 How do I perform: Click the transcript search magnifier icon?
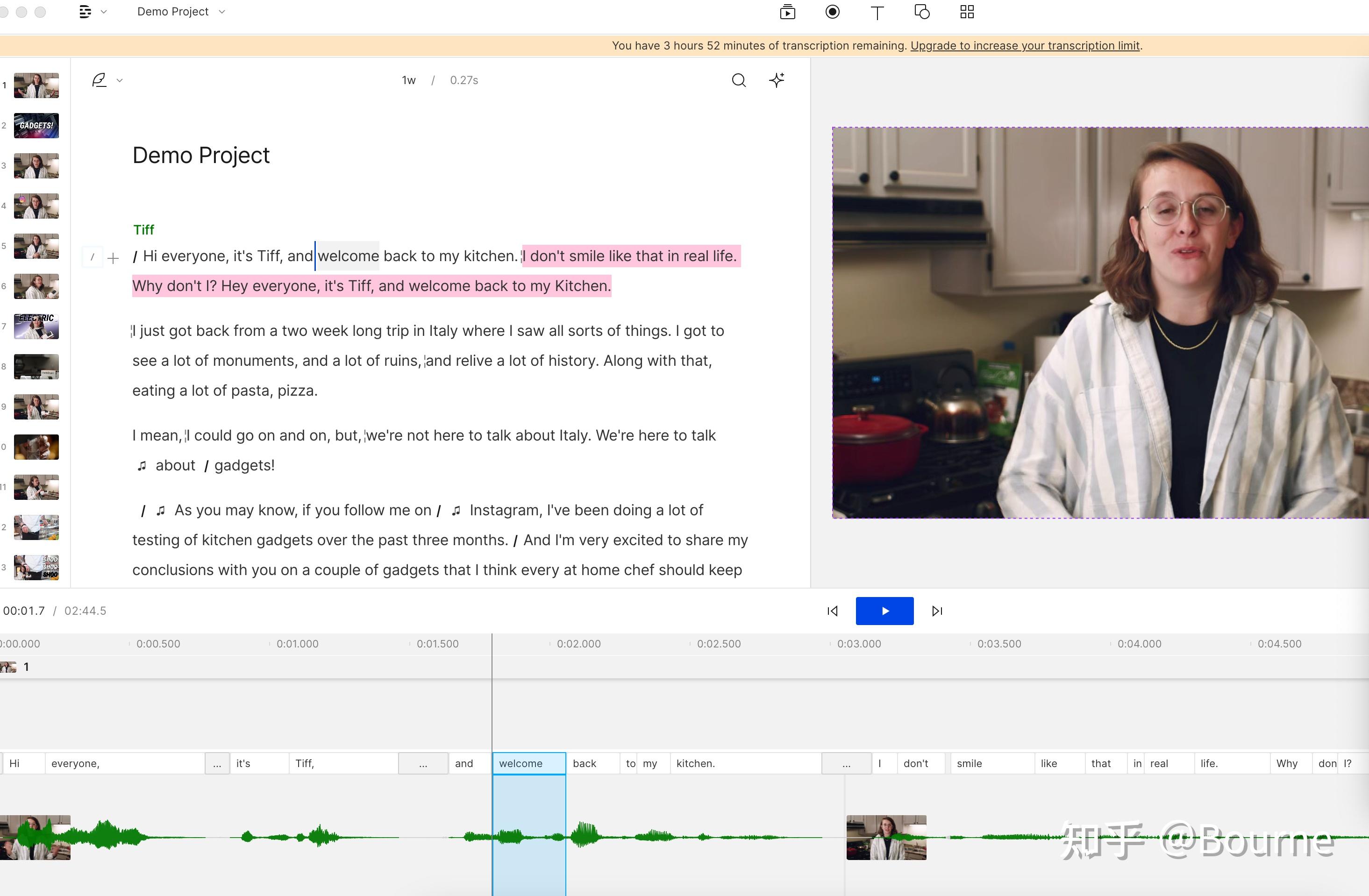click(739, 80)
